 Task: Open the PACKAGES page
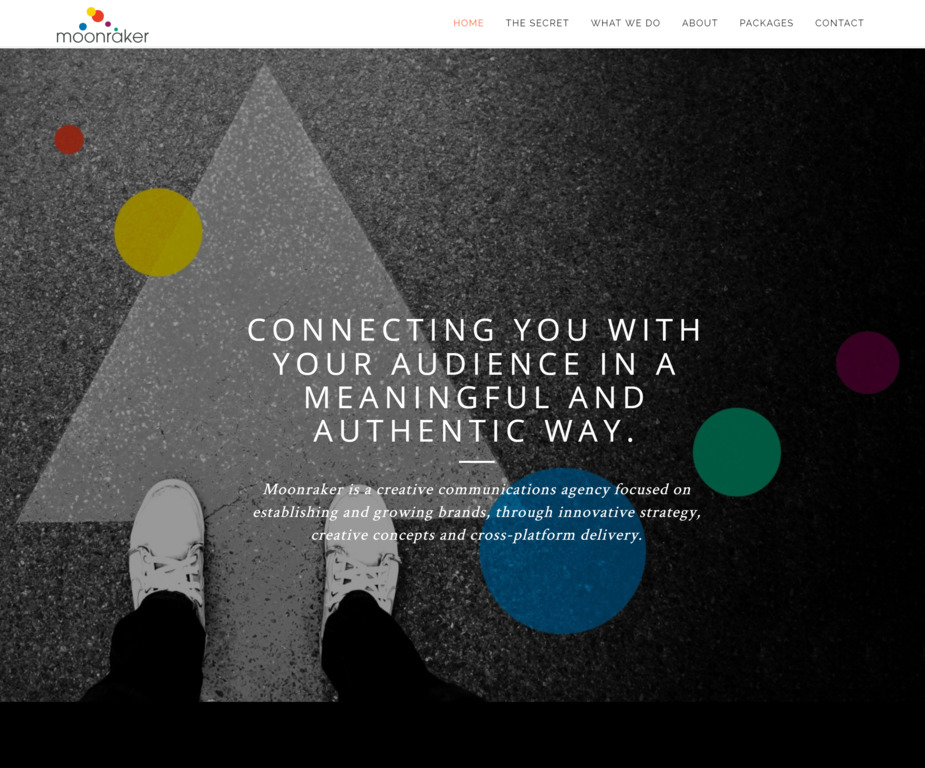coord(766,23)
